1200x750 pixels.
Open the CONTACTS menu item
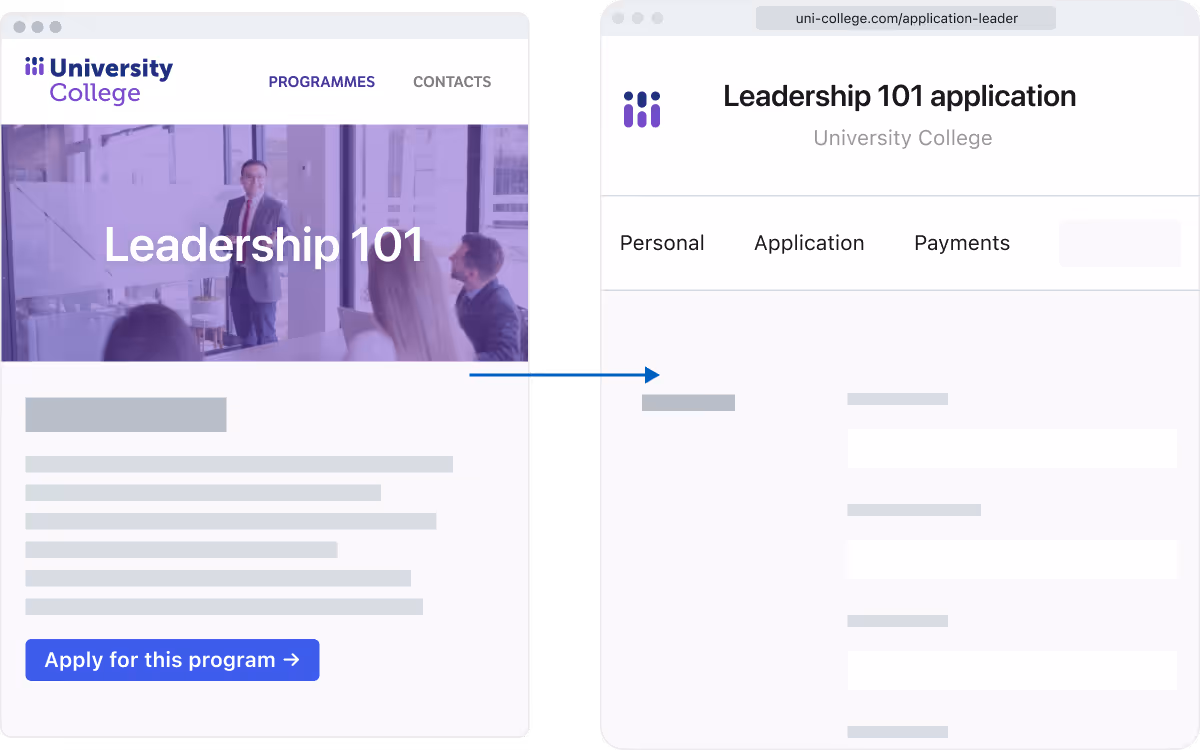tap(452, 82)
